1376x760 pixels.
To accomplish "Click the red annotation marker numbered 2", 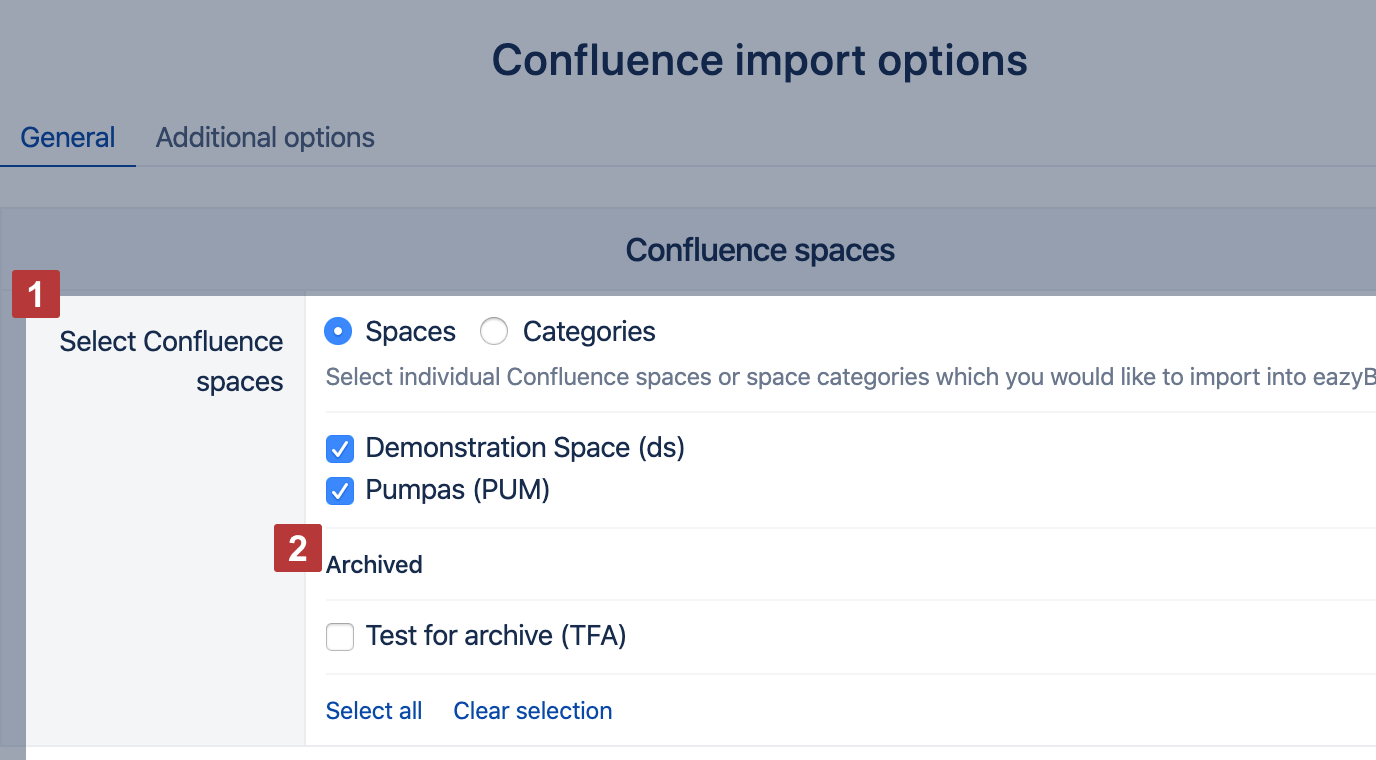I will [298, 548].
